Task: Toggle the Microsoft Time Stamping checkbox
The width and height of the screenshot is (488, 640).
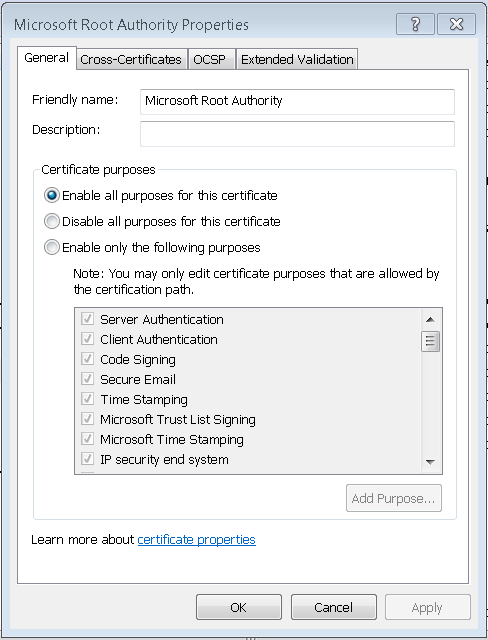Action: (87, 439)
